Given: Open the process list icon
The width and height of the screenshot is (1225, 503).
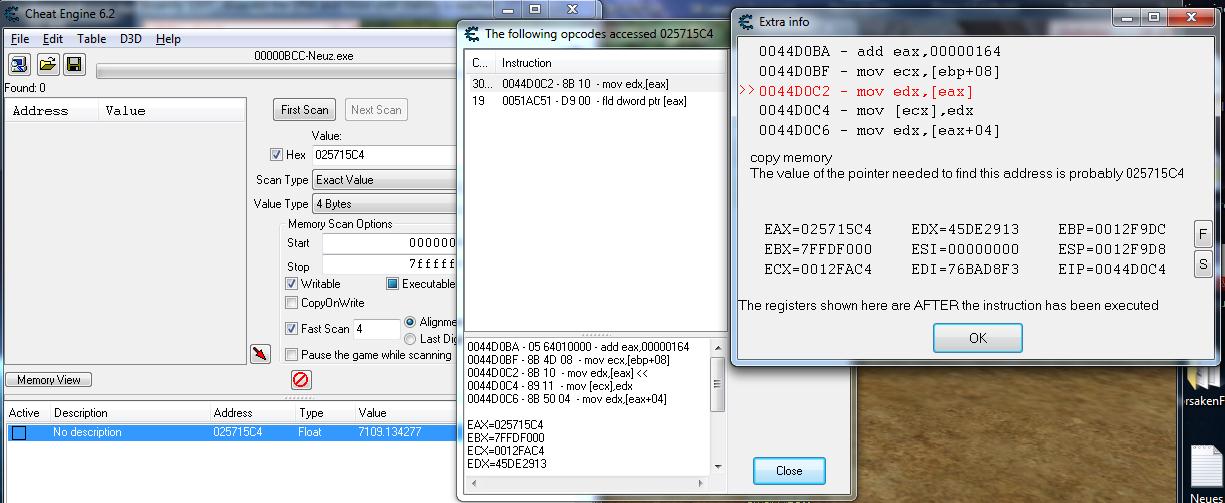Looking at the screenshot, I should click(20, 64).
